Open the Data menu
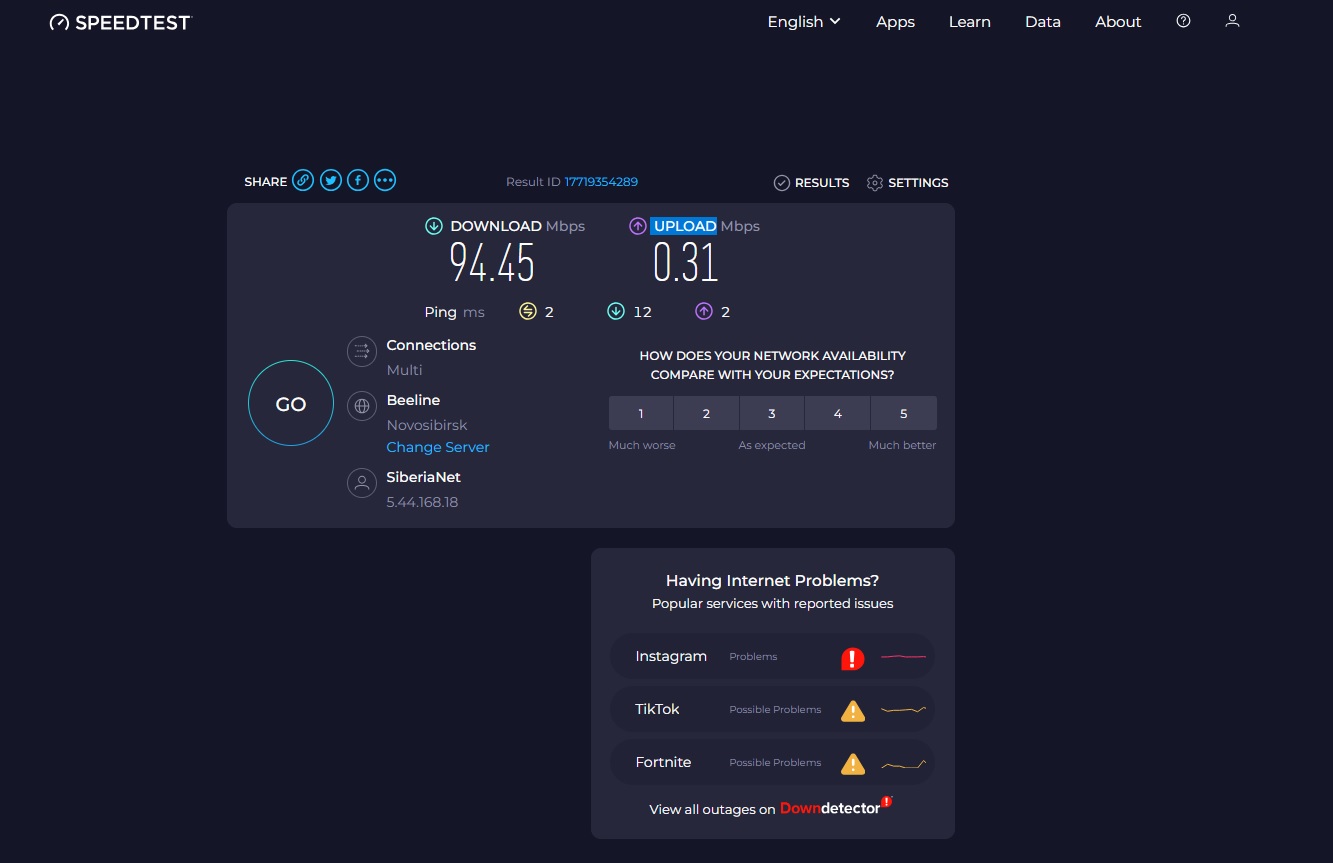 (x=1042, y=22)
